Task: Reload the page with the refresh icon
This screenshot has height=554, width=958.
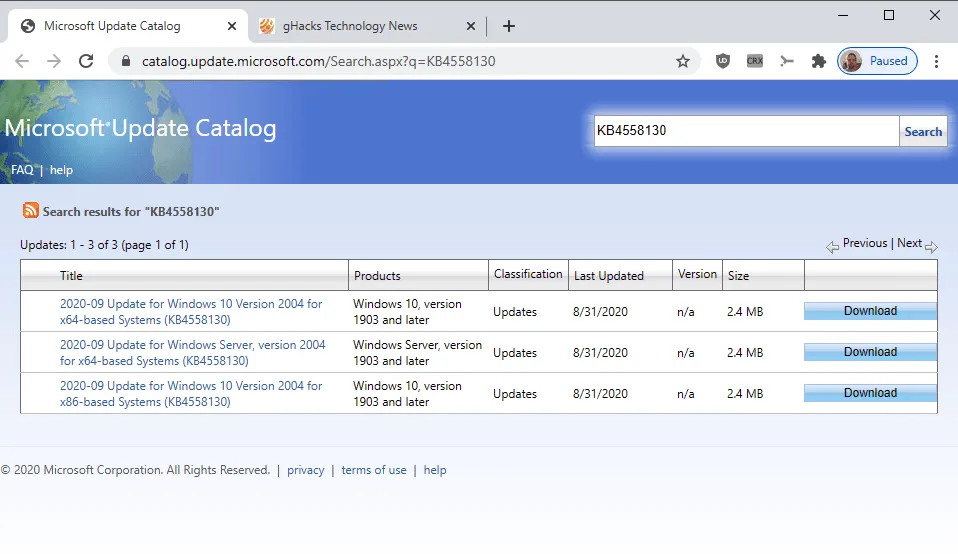Action: (86, 61)
